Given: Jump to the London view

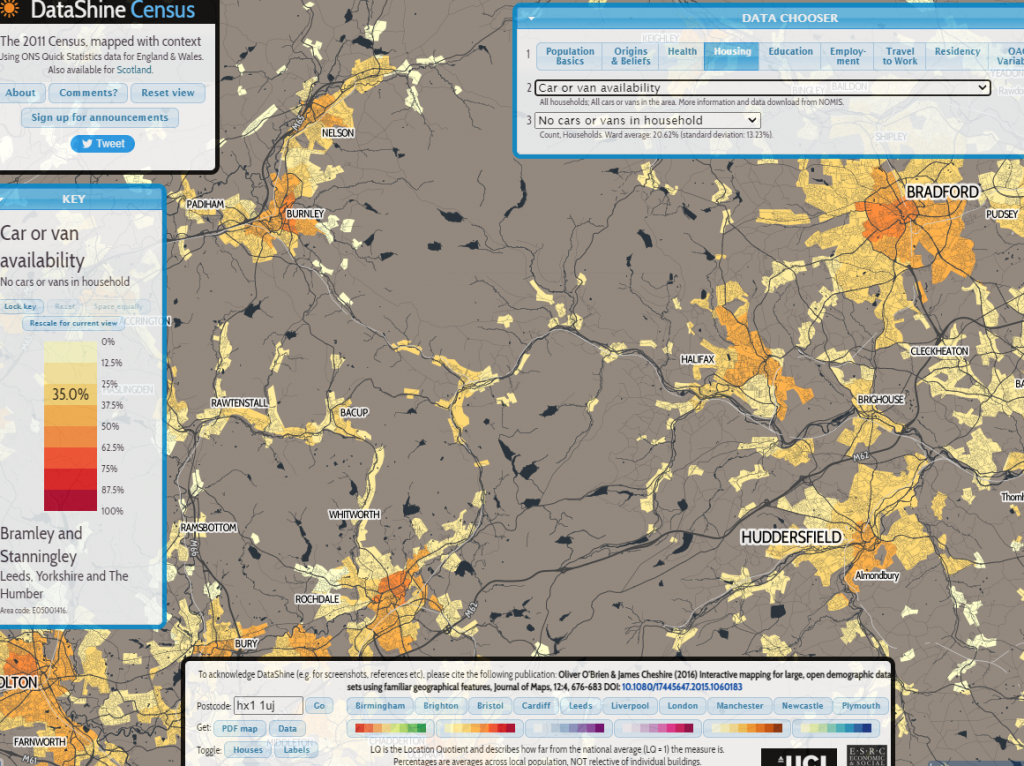Looking at the screenshot, I should pos(682,706).
